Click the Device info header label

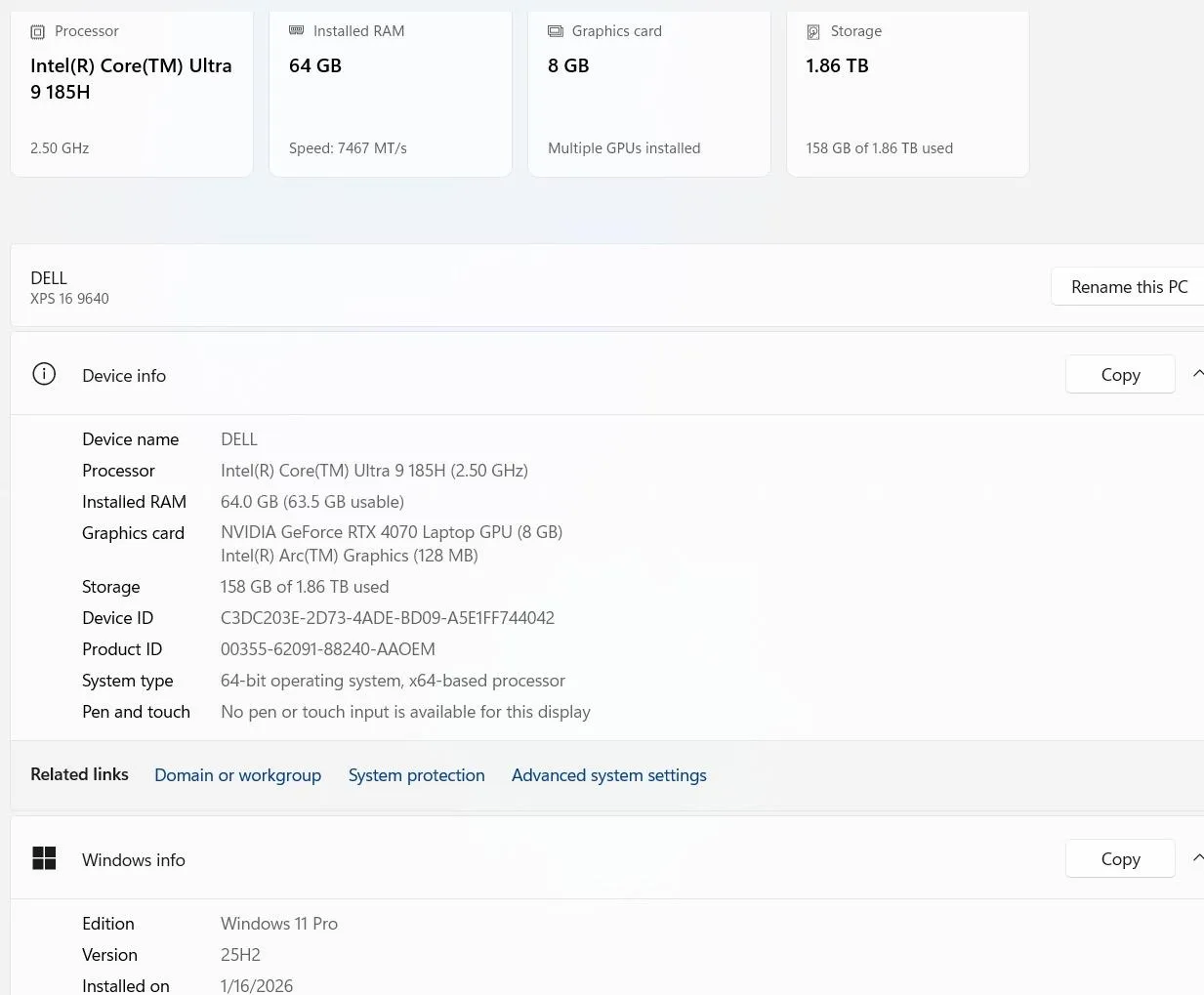[124, 376]
